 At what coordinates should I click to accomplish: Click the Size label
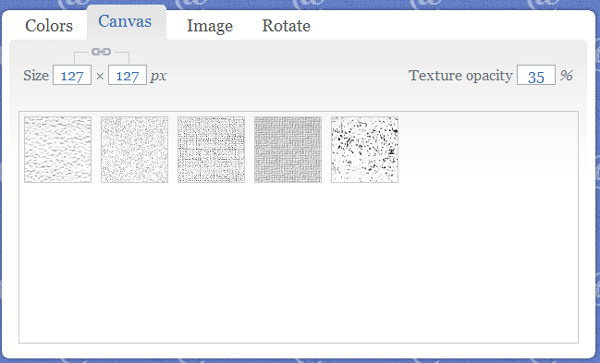pos(36,75)
